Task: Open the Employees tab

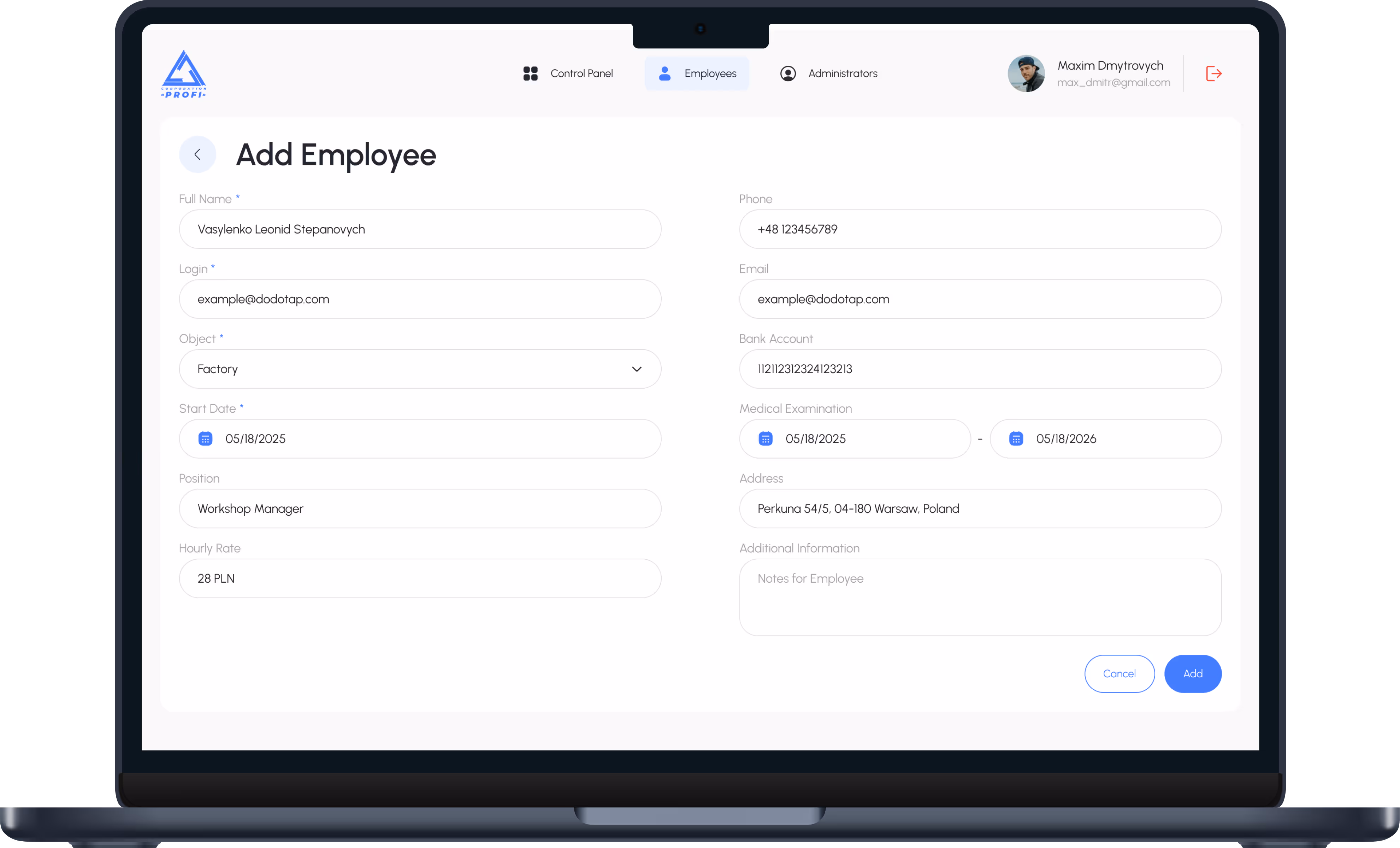Action: (697, 73)
